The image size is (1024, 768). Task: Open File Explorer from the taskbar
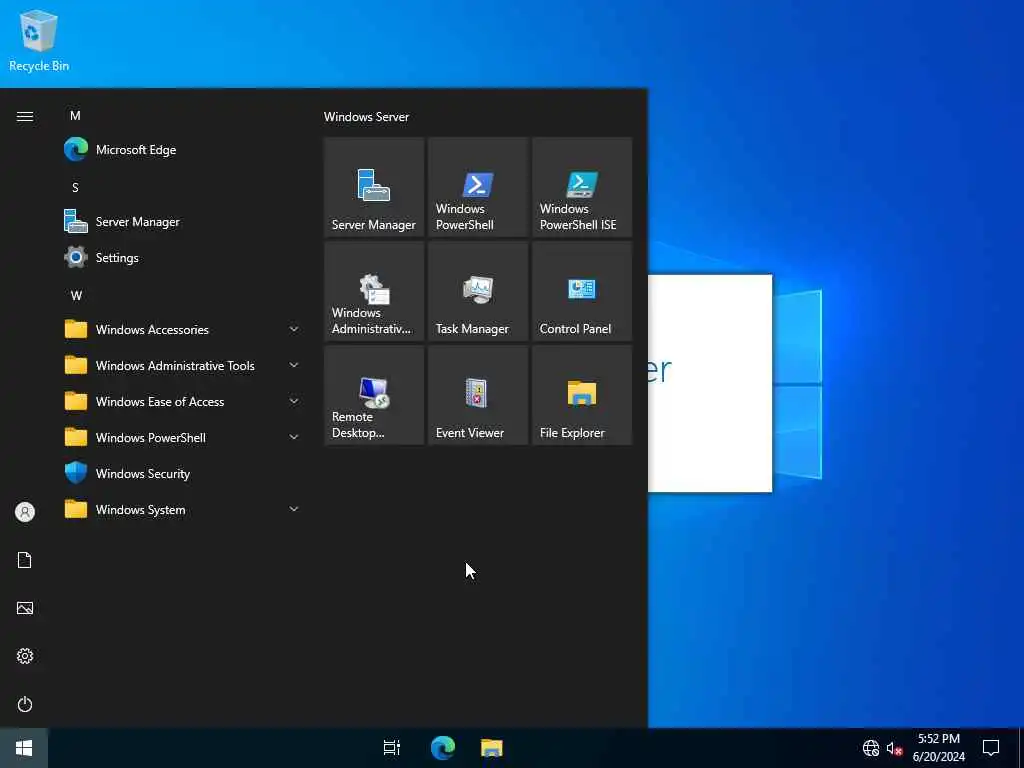tap(492, 748)
